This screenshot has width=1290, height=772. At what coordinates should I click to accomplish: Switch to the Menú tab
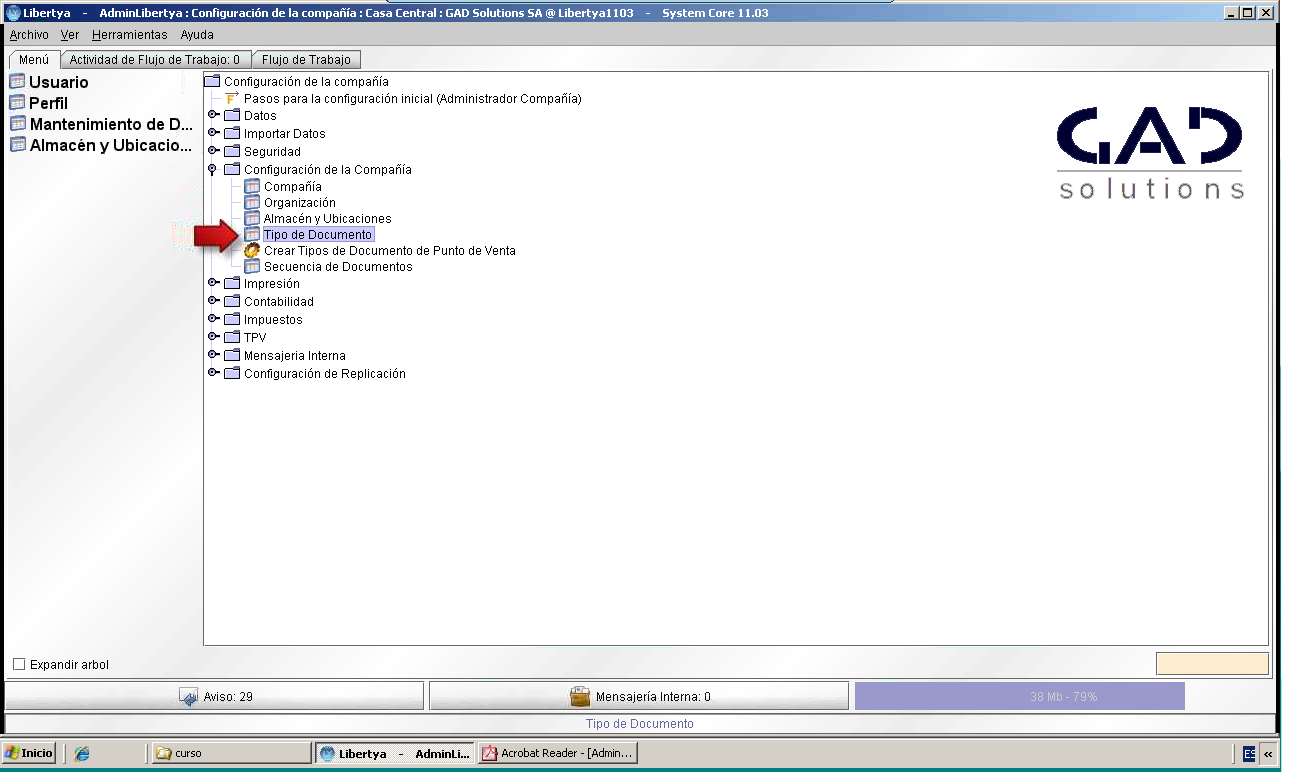click(x=34, y=60)
